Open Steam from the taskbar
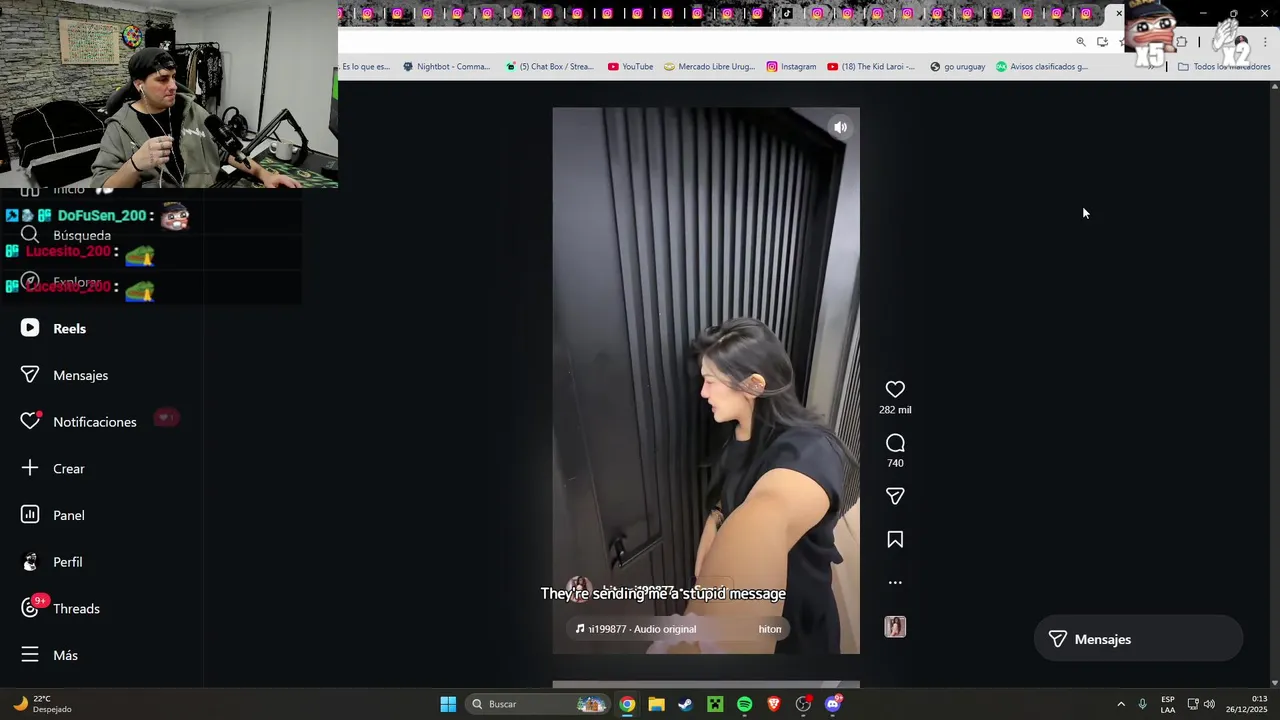Screen dimensions: 1280x720 click(x=685, y=704)
